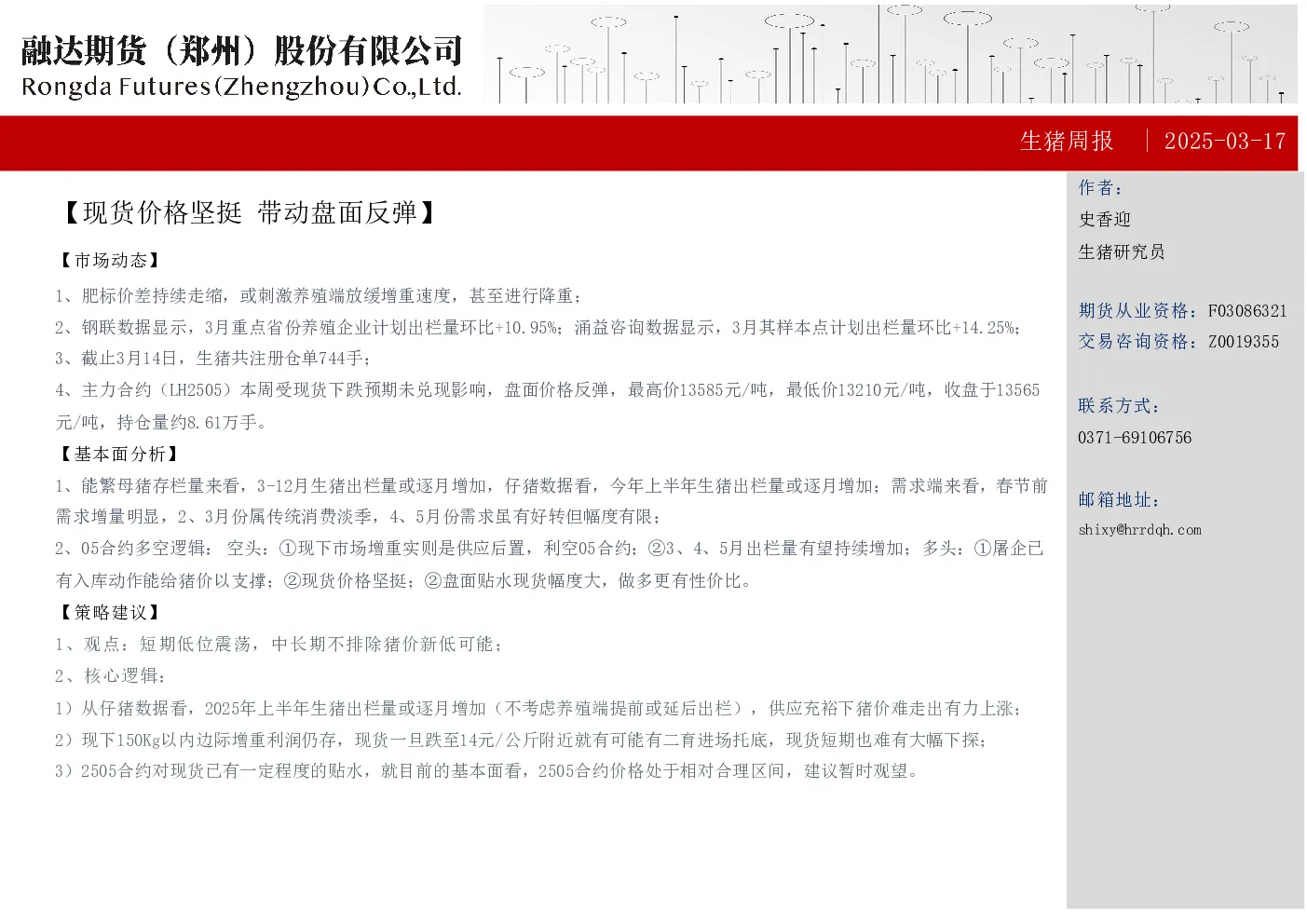This screenshot has height=924, width=1307.
Task: Click the line 2、核心逻辑：
Action: coord(111,675)
